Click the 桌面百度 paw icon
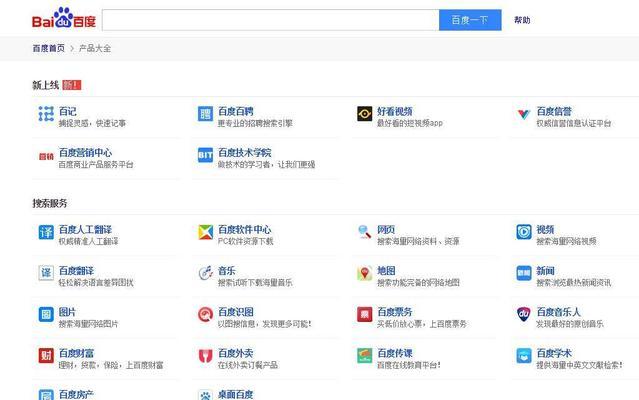Screen dimensions: 639x400 (205, 395)
